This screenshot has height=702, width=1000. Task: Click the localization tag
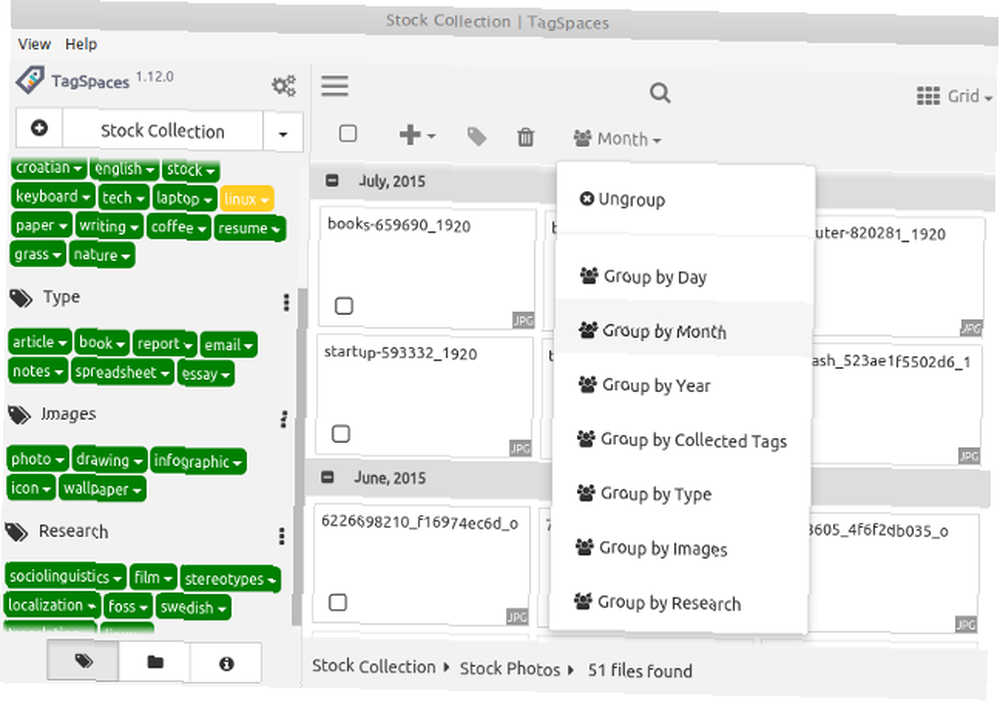tap(51, 605)
